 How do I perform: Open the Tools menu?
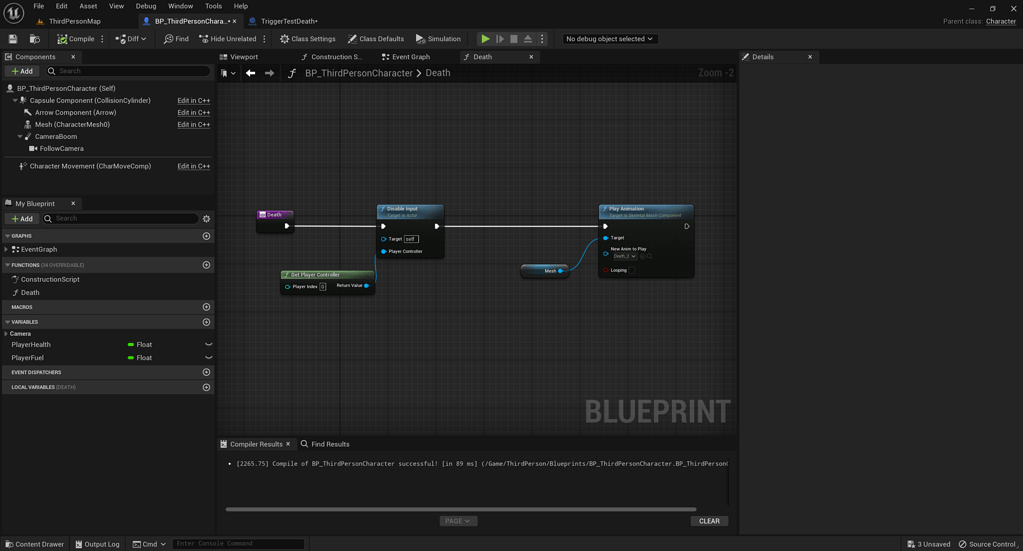[x=213, y=6]
